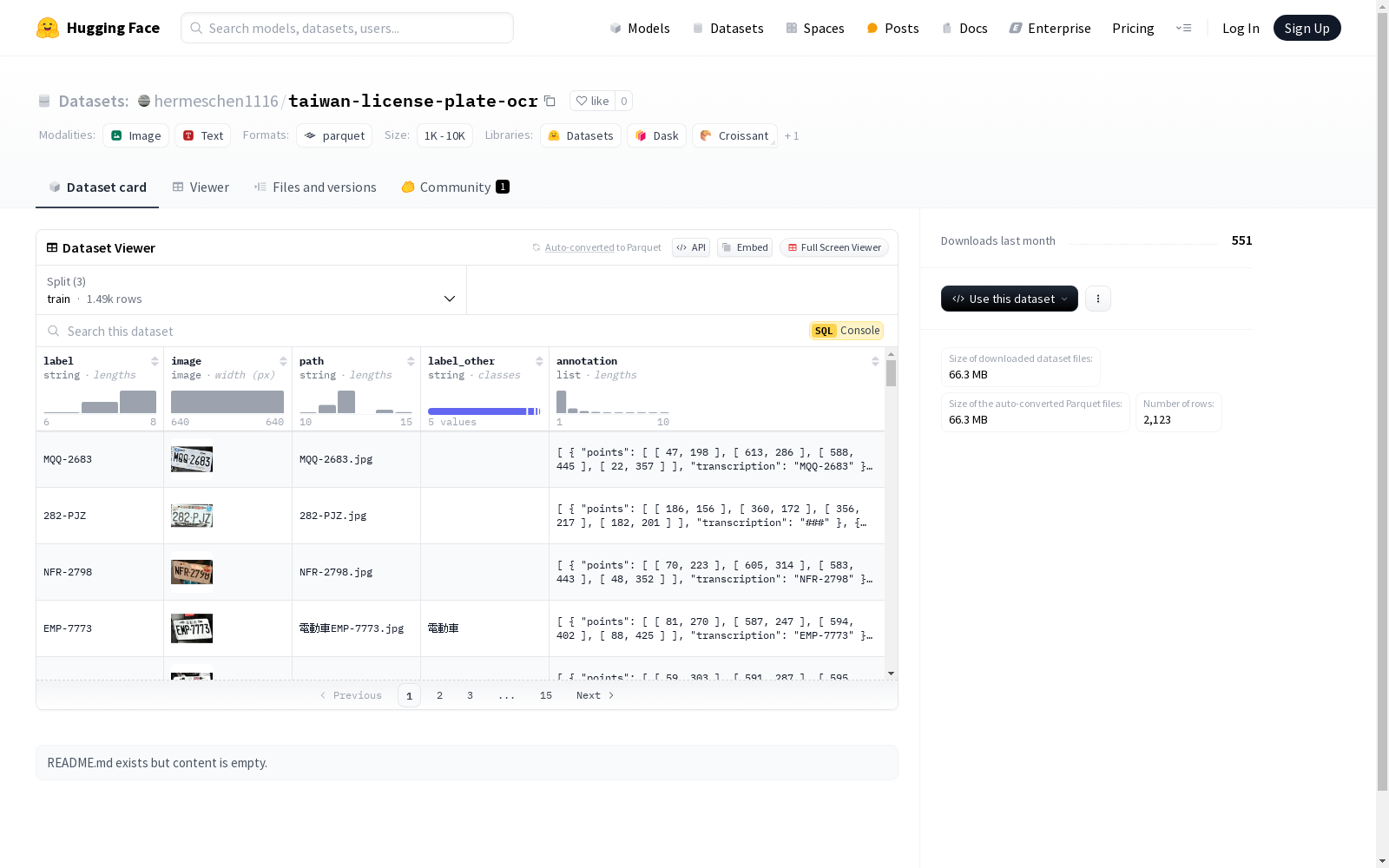Go to page 3 of the table

(x=471, y=695)
